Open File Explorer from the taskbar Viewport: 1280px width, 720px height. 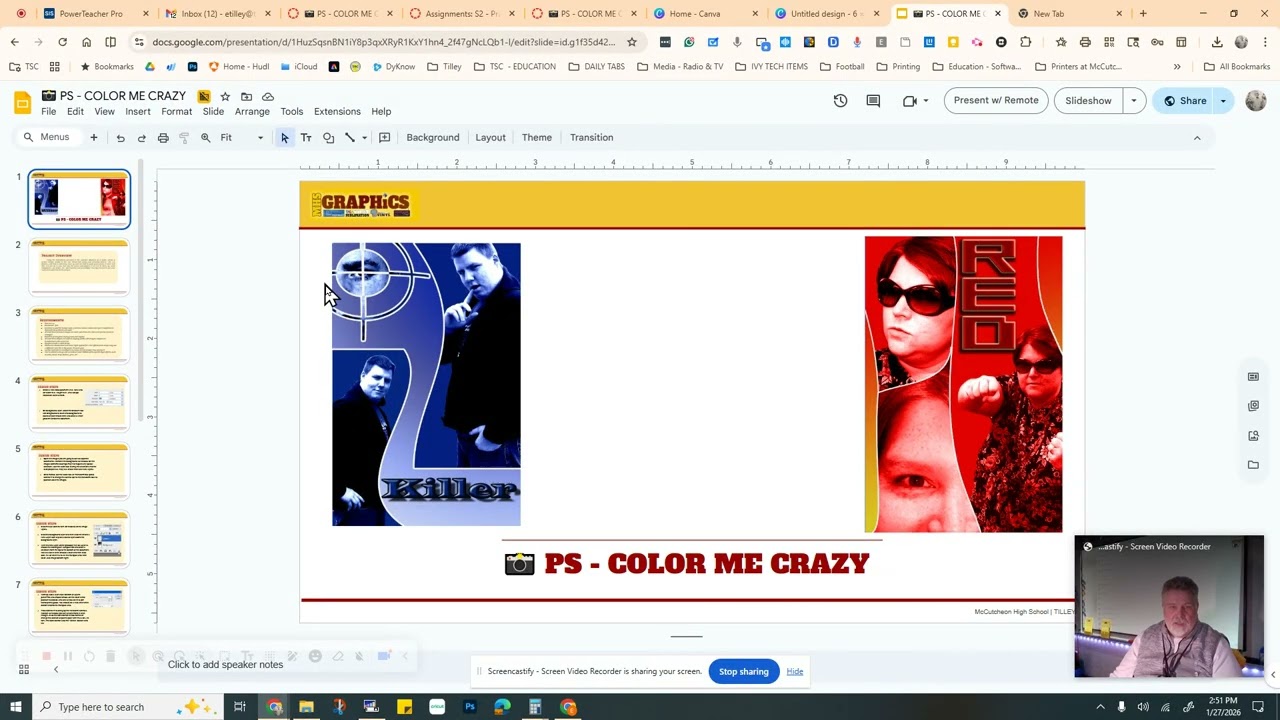[x=306, y=707]
